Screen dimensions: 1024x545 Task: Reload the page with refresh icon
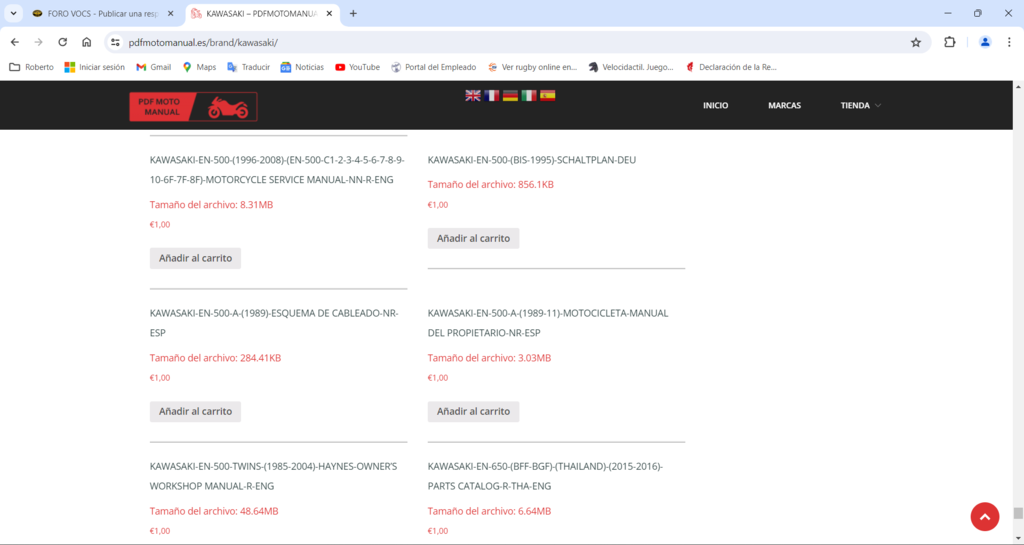click(x=63, y=42)
